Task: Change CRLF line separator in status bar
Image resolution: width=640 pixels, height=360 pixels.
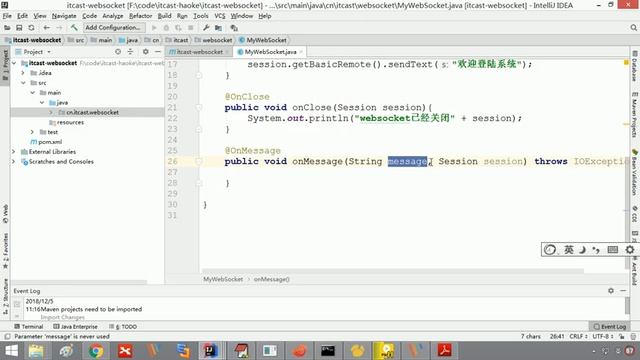Action: pyautogui.click(x=578, y=336)
